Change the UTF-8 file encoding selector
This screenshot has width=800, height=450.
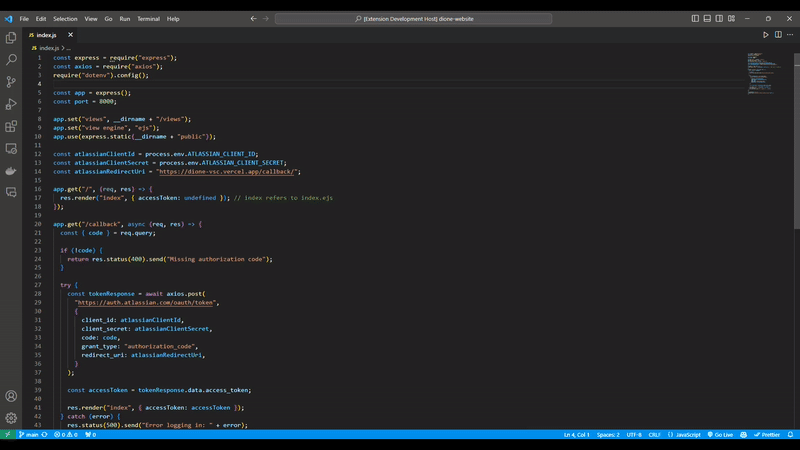[x=634, y=435]
